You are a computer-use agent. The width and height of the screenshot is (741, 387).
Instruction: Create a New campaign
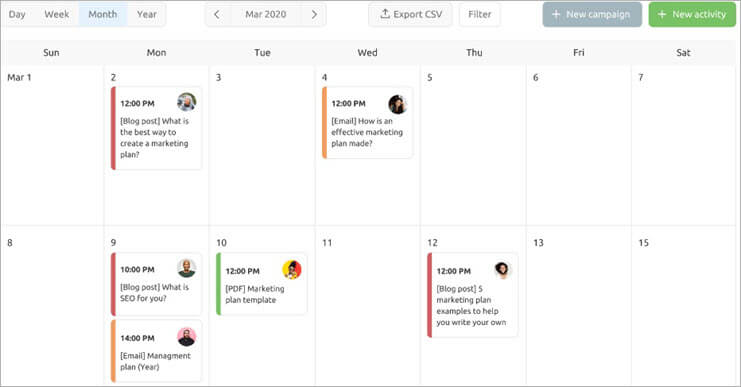592,15
